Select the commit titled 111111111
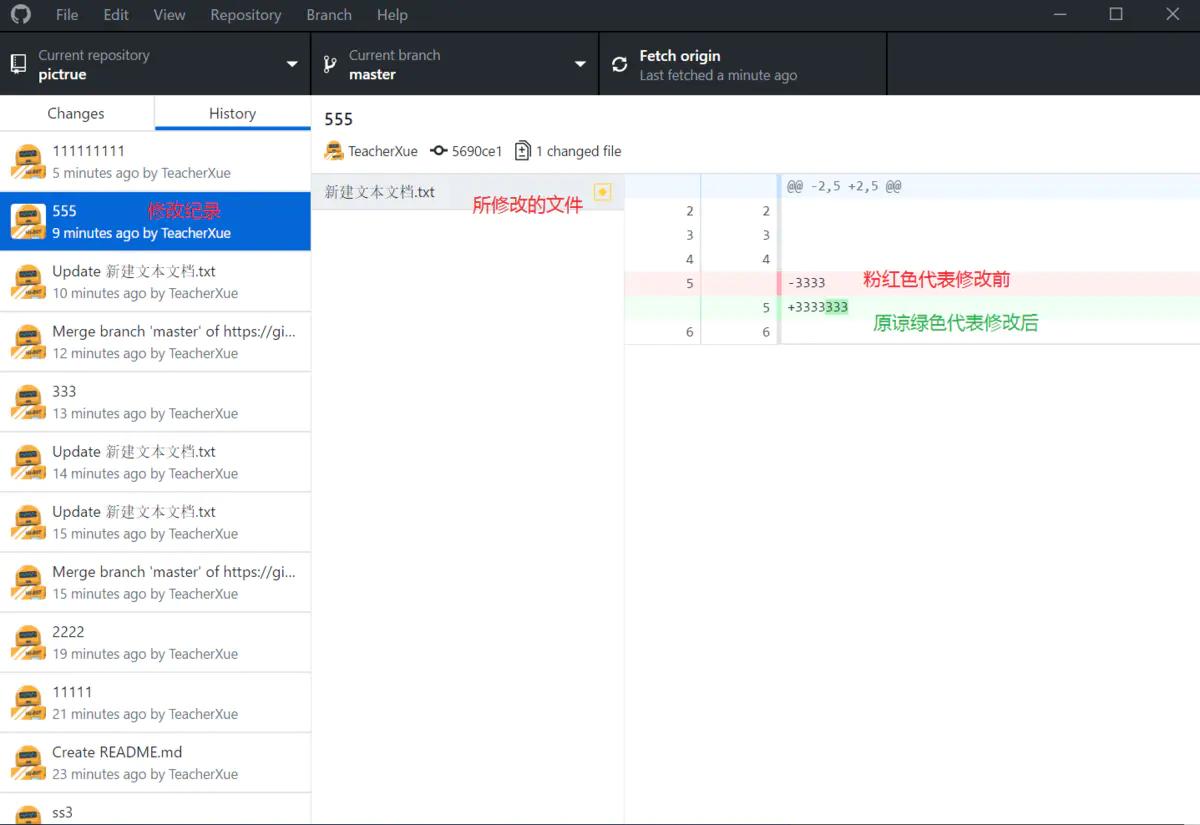The height and width of the screenshot is (825, 1200). click(155, 161)
